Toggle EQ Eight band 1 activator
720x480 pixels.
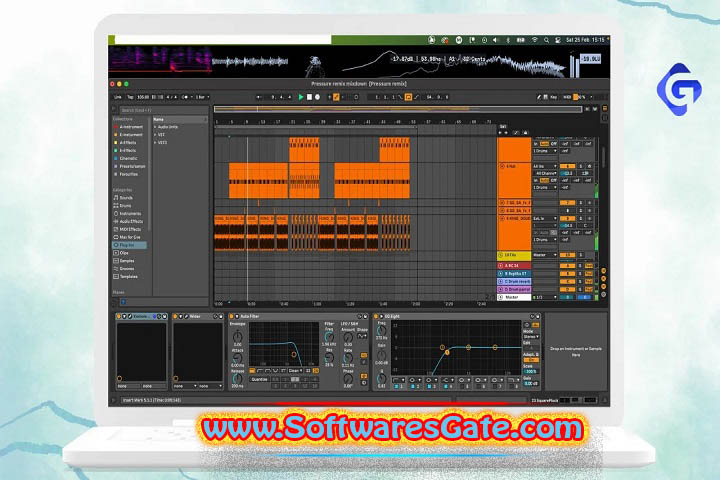click(x=397, y=387)
